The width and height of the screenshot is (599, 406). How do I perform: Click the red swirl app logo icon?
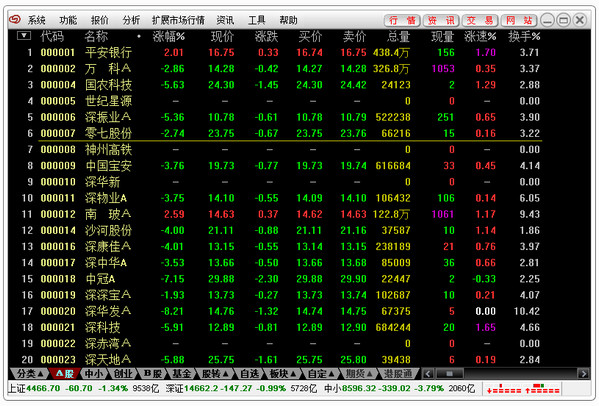pyautogui.click(x=15, y=19)
